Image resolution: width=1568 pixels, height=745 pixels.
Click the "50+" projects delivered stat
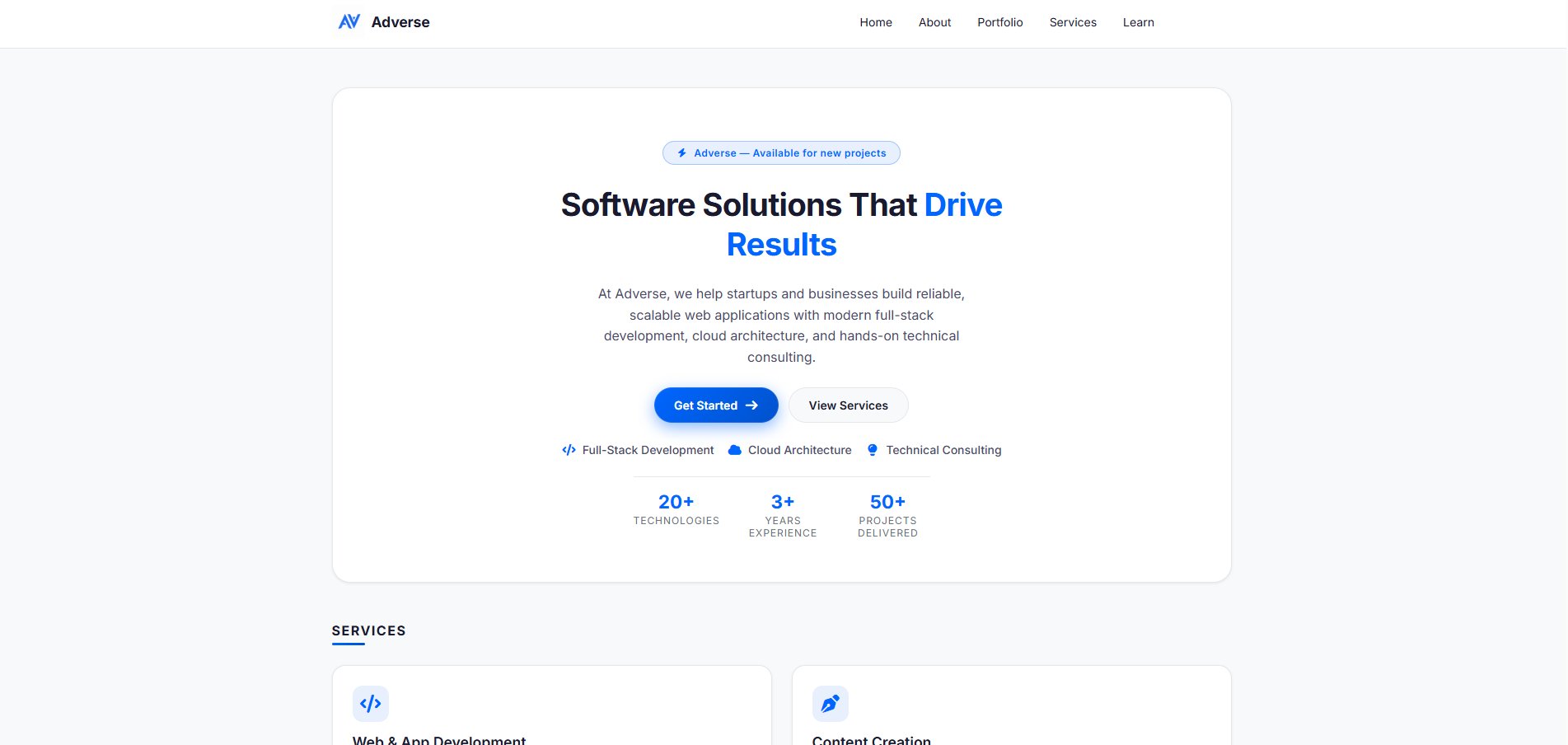[x=888, y=502]
